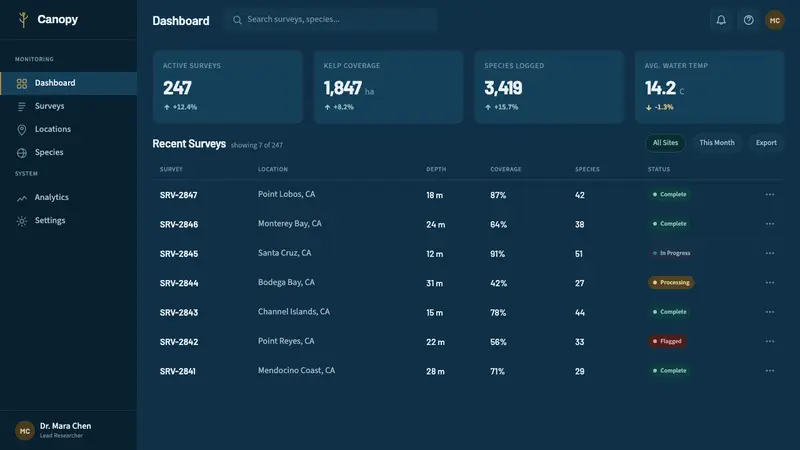The height and width of the screenshot is (450, 800).
Task: Click location Monterey Bay, CA
Action: click(x=290, y=223)
